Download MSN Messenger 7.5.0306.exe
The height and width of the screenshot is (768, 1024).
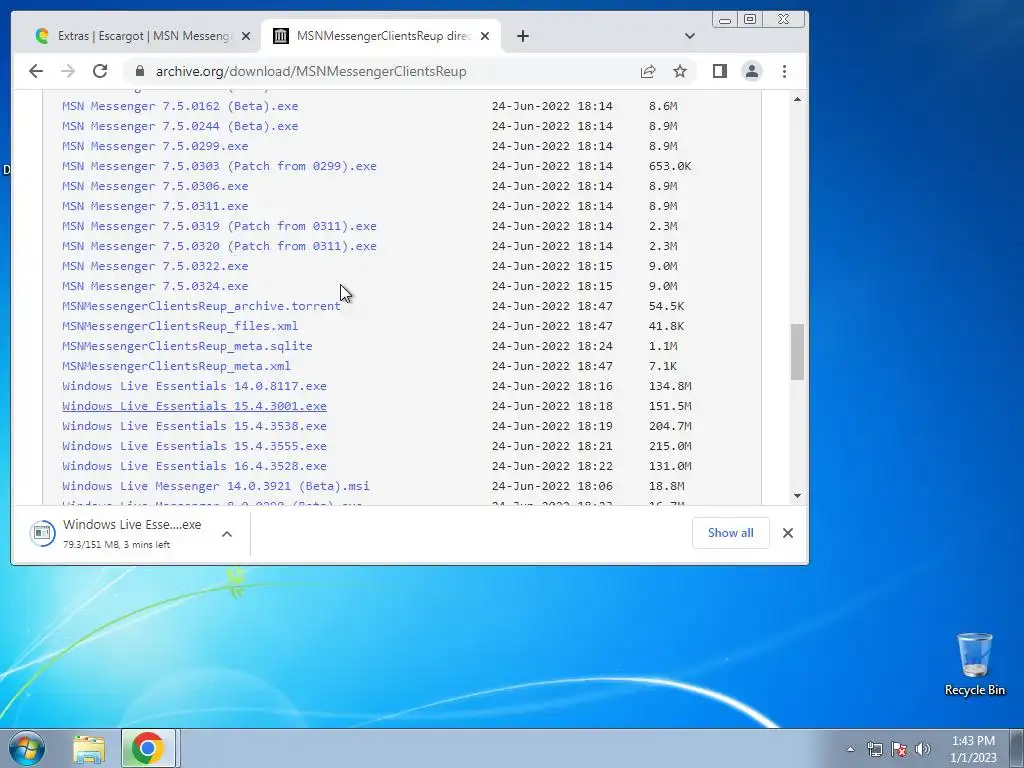(155, 186)
